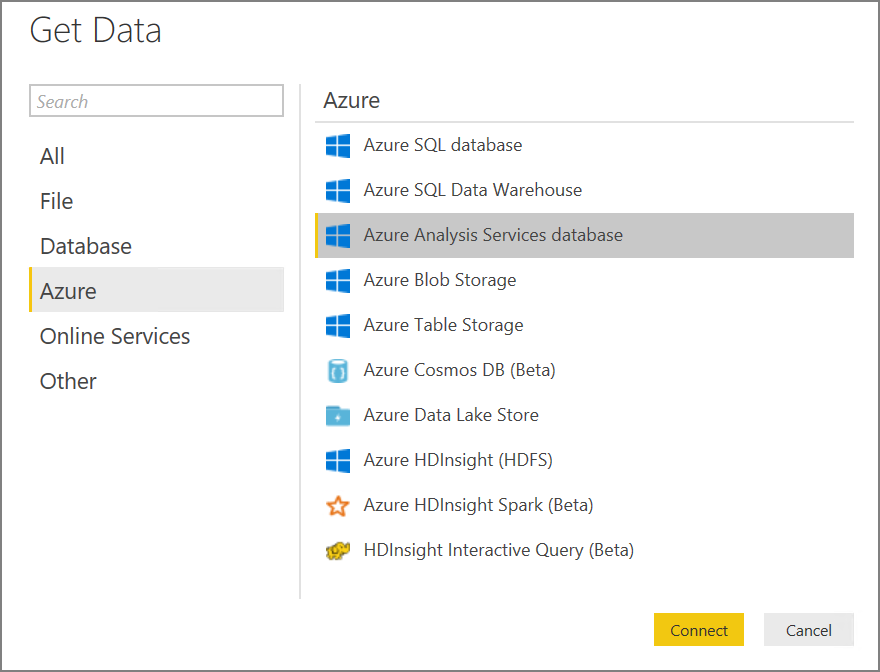The width and height of the screenshot is (880, 672).
Task: Click the HDInsight Interactive Query bee icon
Action: (338, 551)
